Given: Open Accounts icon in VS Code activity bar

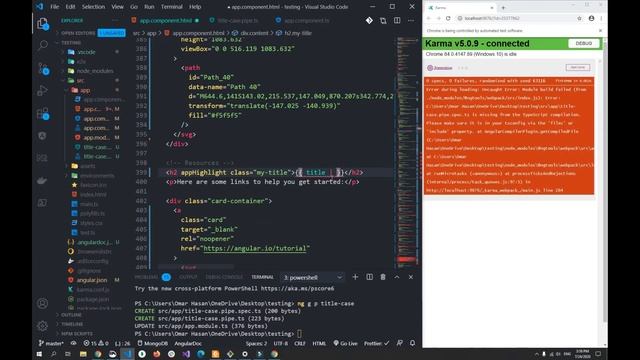Looking at the screenshot, I should [42, 303].
